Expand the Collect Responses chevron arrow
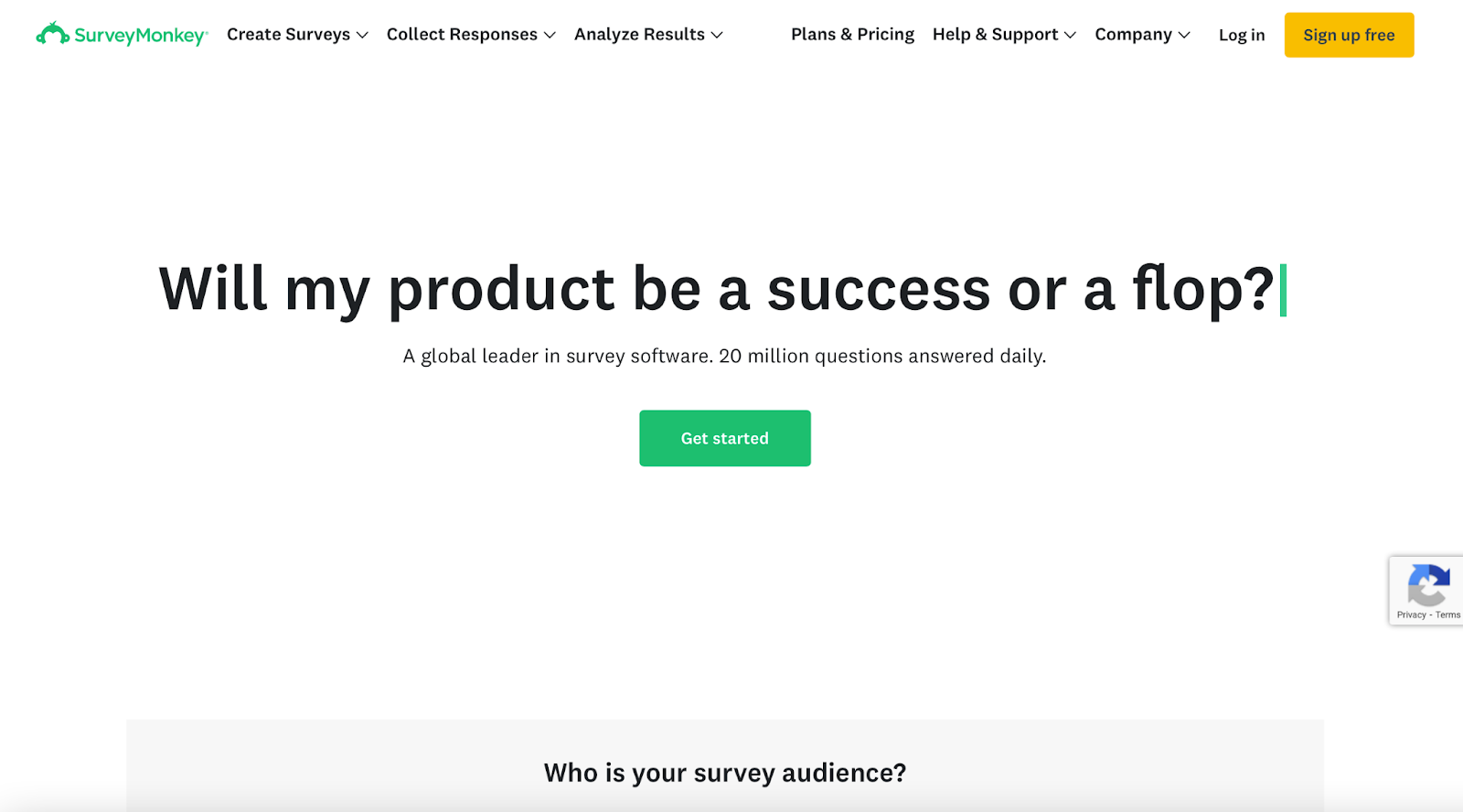This screenshot has width=1463, height=812. click(x=550, y=35)
